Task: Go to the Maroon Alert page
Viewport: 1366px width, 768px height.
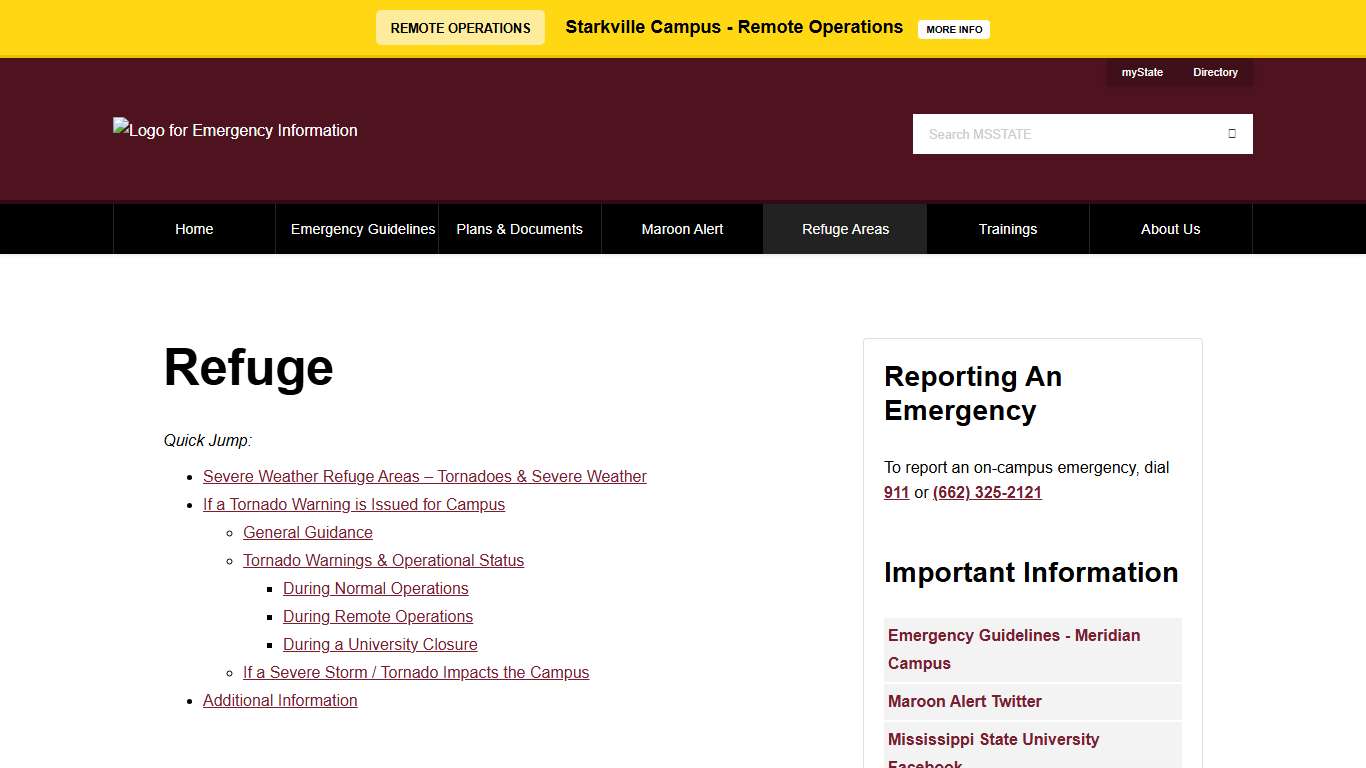Action: [x=682, y=228]
